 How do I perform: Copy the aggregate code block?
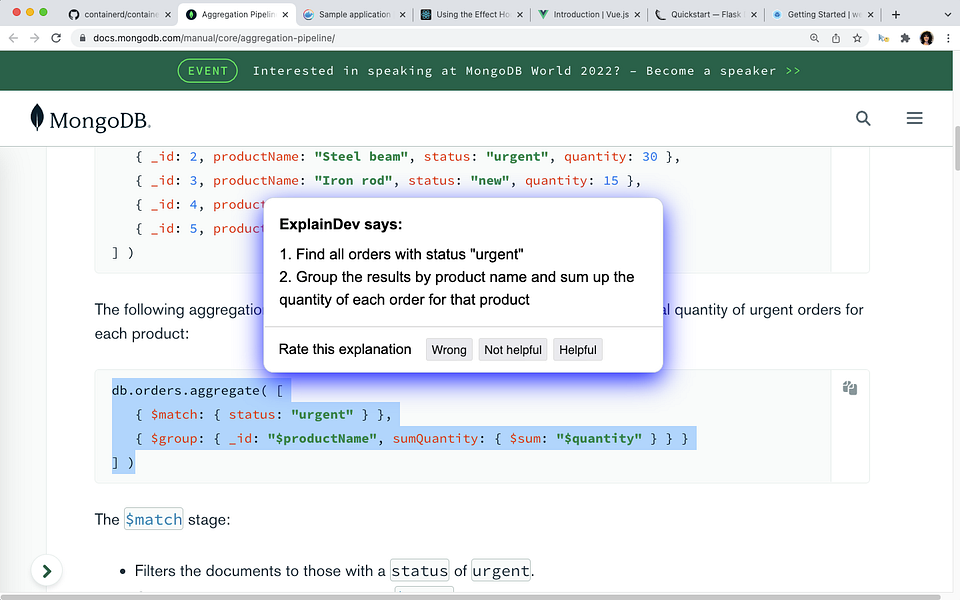850,388
